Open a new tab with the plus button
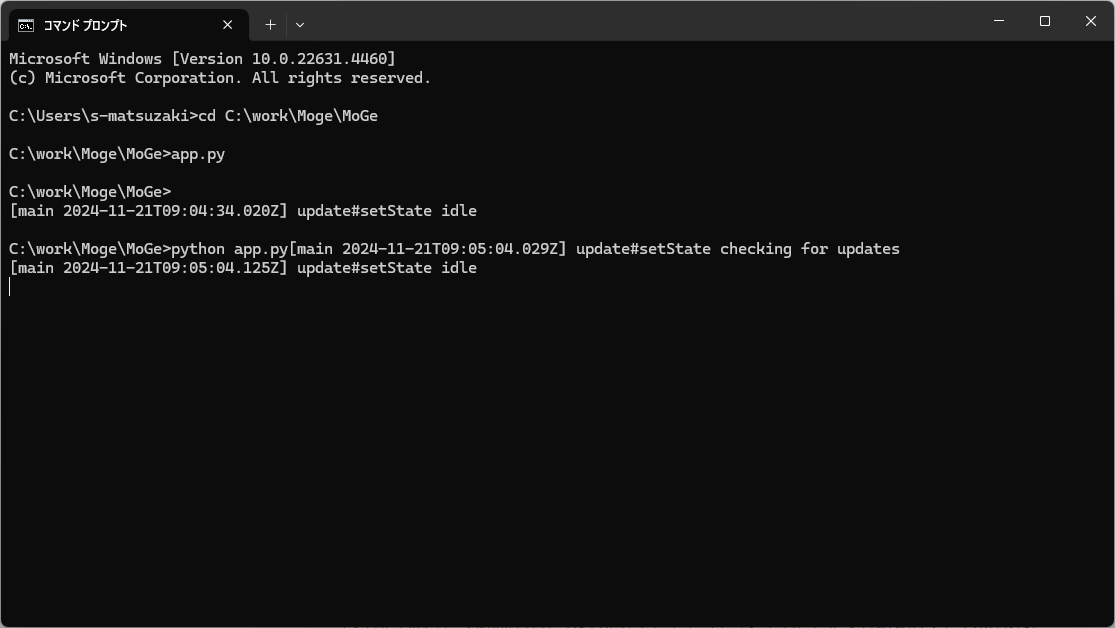This screenshot has height=628, width=1115. 270,25
